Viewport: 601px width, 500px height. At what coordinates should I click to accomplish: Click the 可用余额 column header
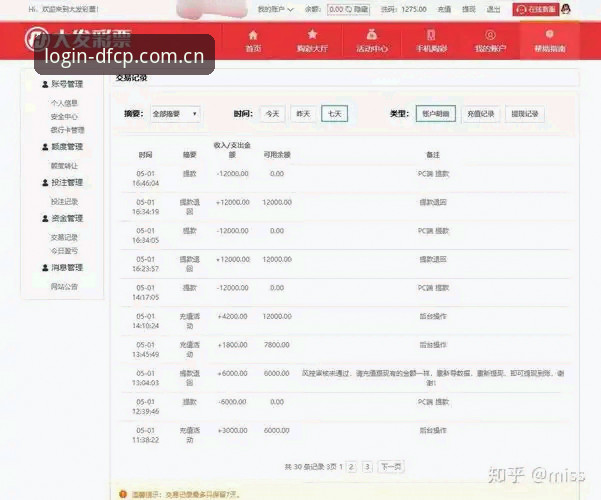277,155
